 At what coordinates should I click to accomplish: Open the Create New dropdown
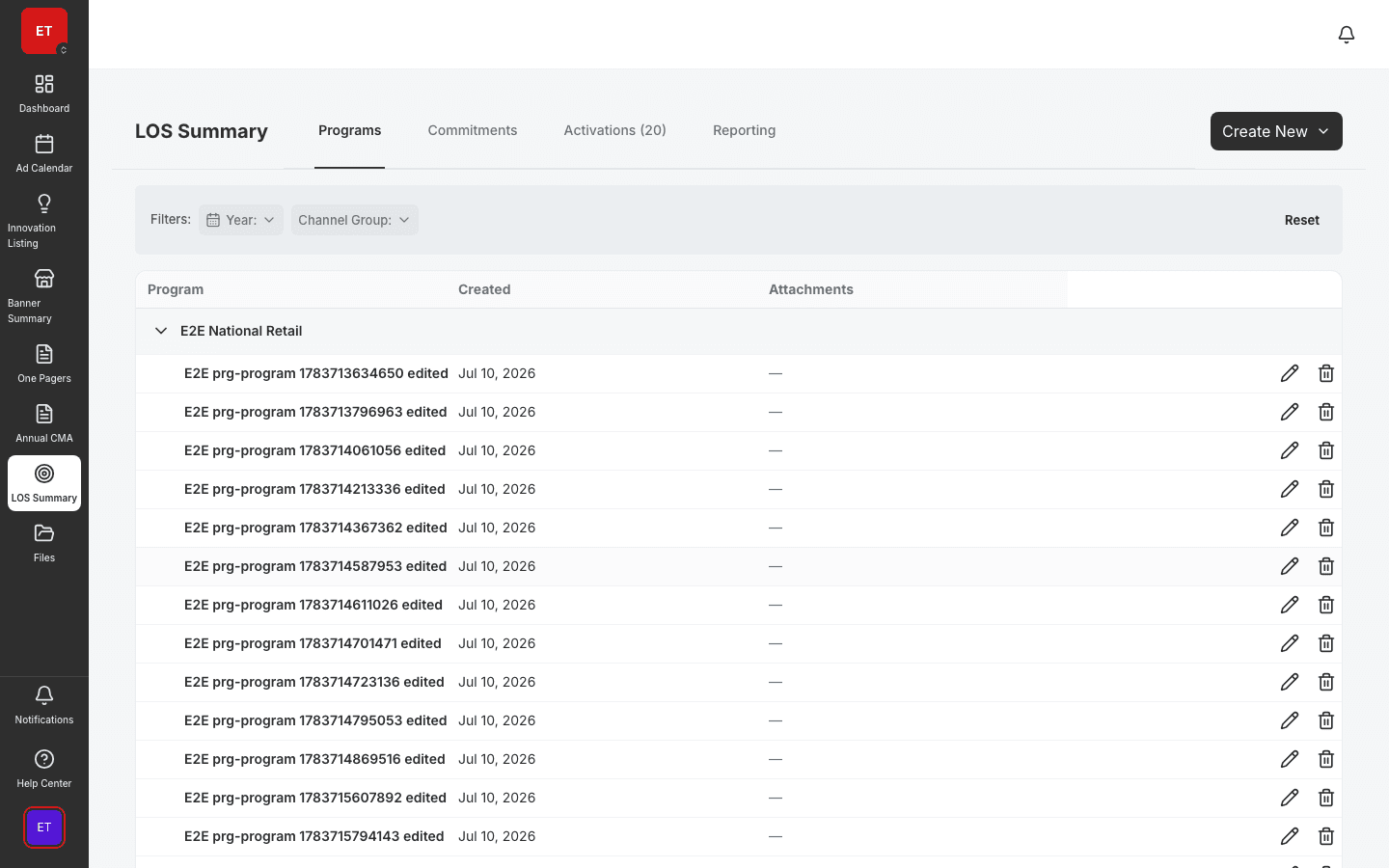pyautogui.click(x=1276, y=131)
